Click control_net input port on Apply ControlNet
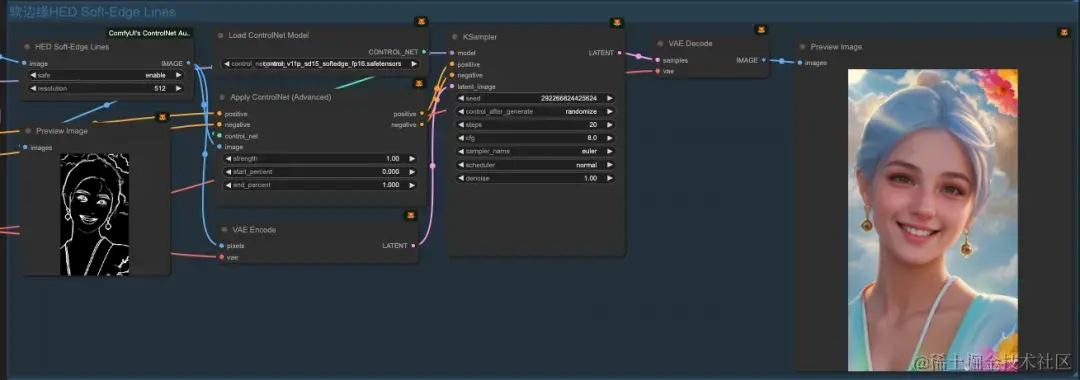Viewport: 1080px width, 380px height. (x=219, y=136)
